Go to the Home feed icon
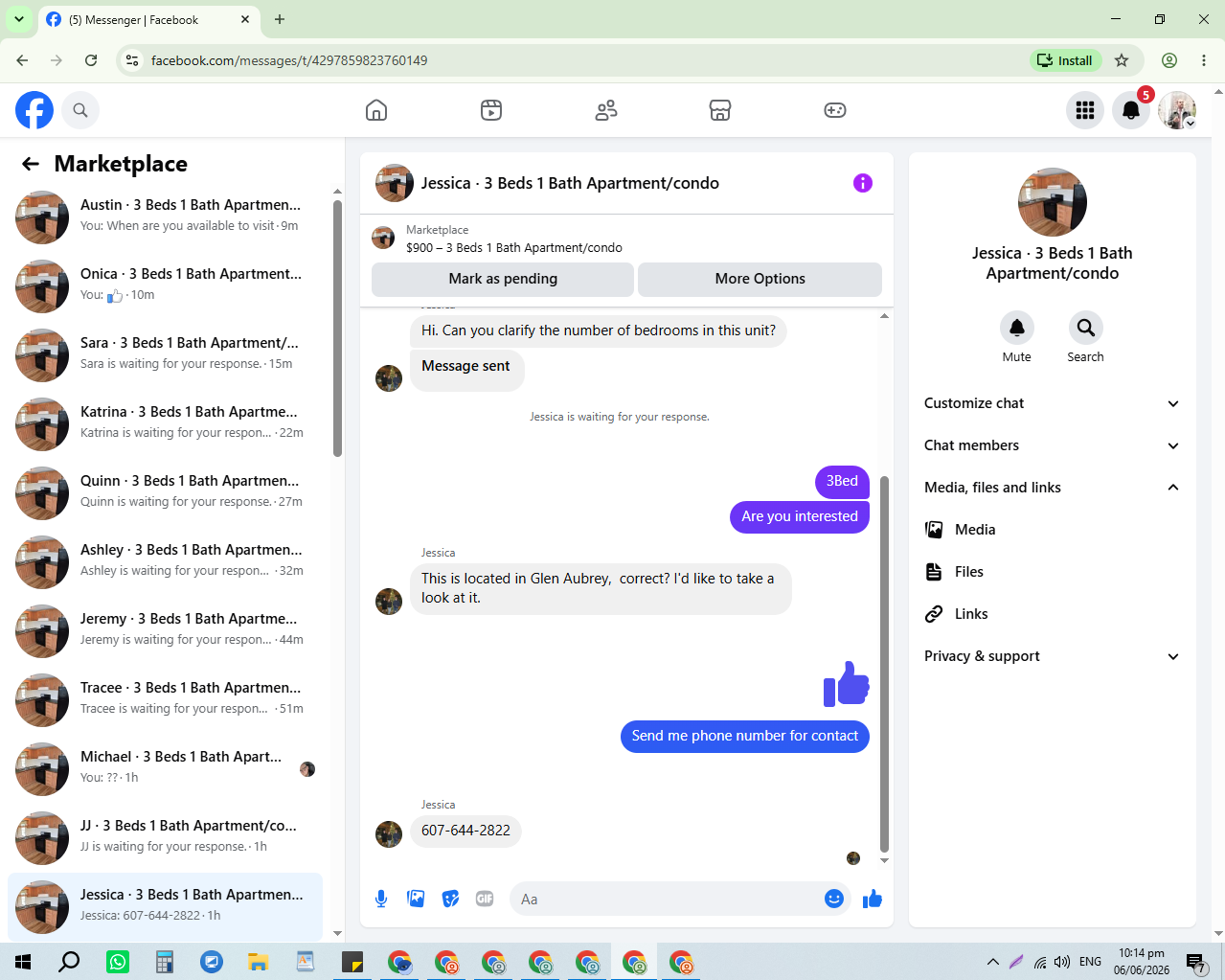This screenshot has height=980, width=1225. 376,110
